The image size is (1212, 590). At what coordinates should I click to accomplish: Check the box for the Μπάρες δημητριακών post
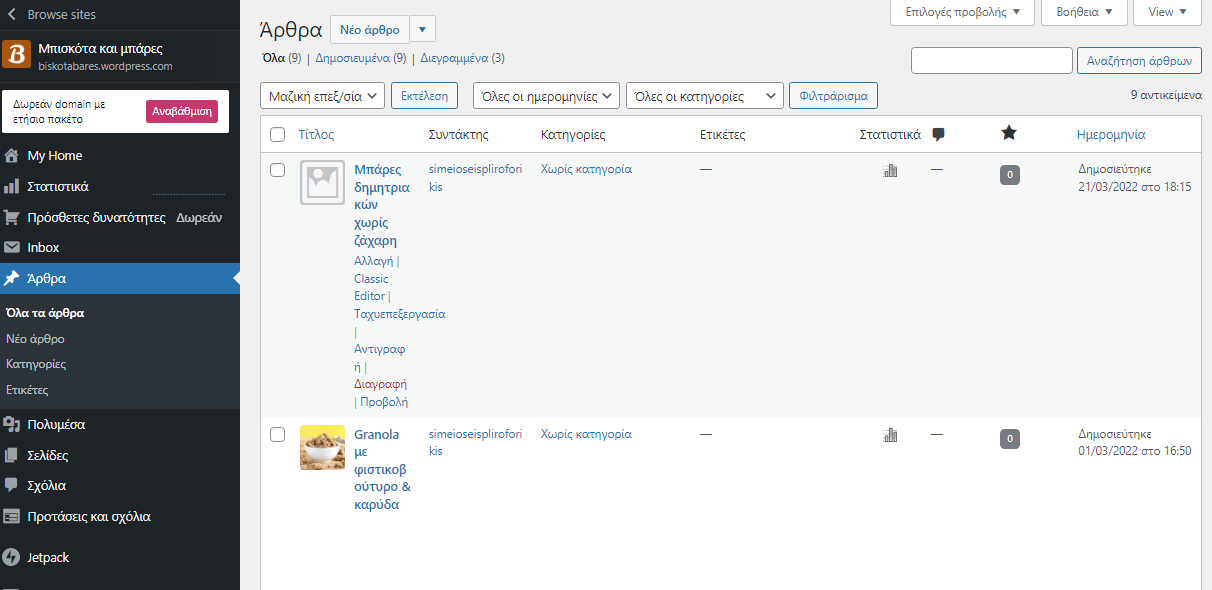click(278, 170)
